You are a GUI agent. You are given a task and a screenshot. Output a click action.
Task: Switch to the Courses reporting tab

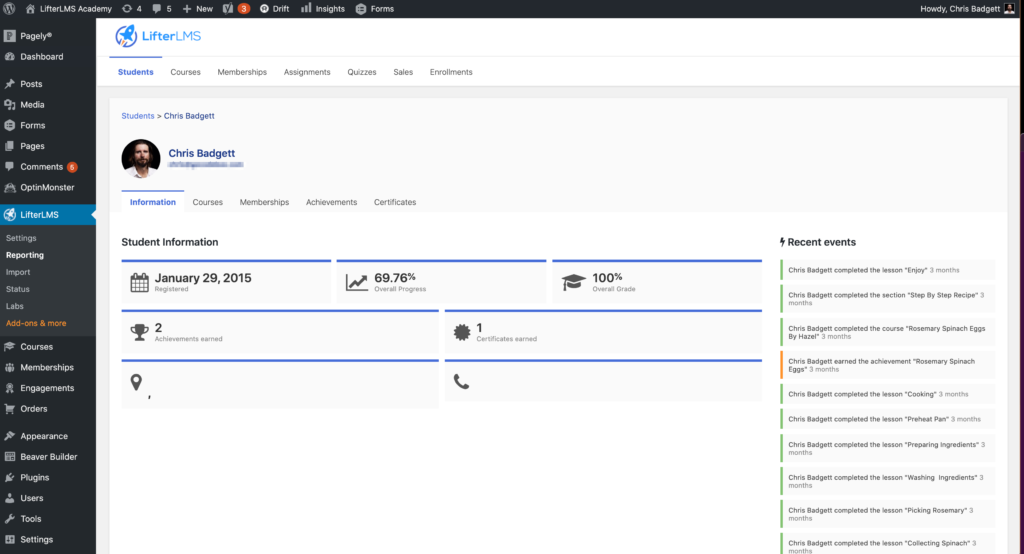(185, 72)
